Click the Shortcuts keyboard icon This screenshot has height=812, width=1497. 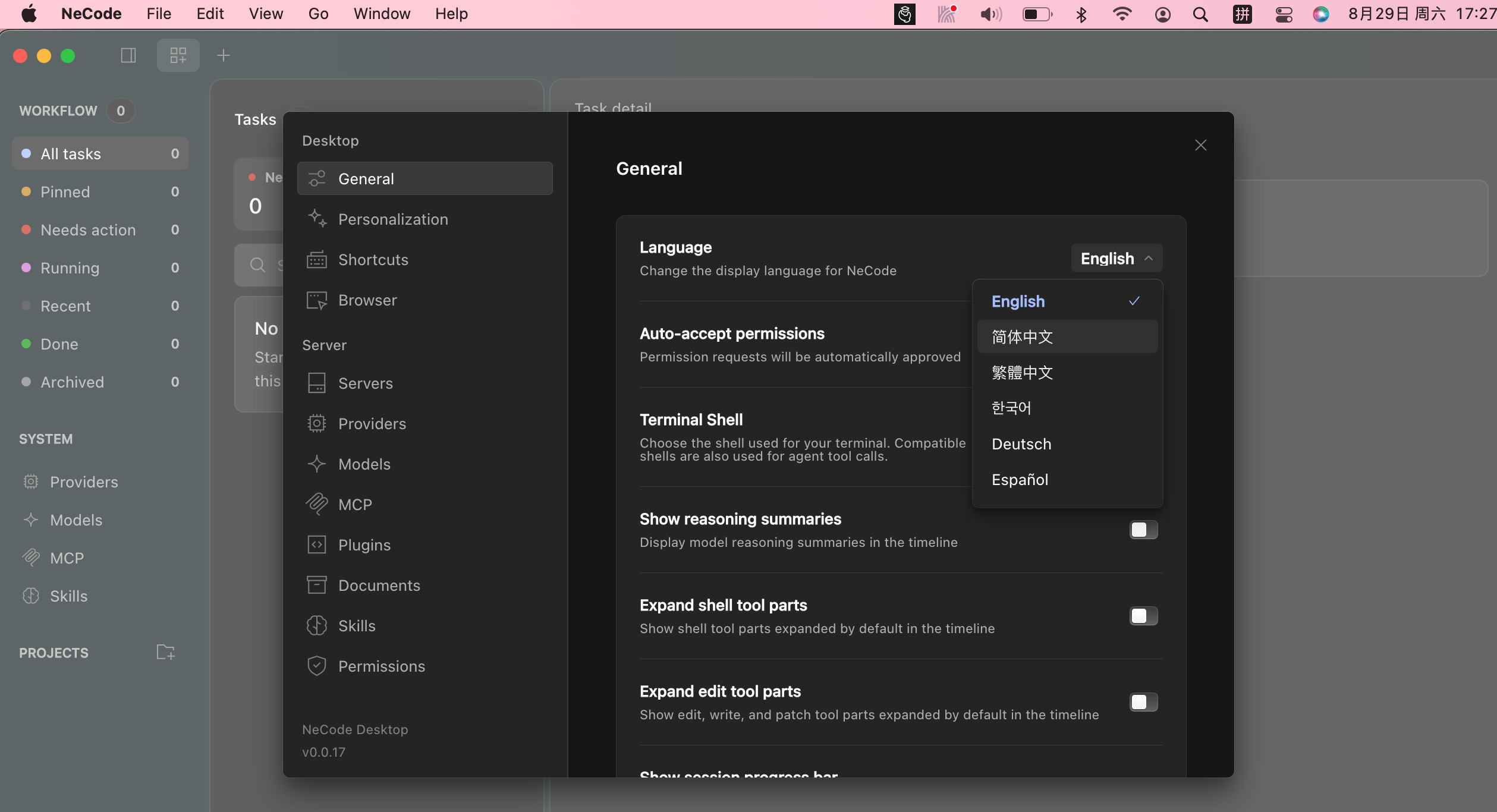click(317, 259)
